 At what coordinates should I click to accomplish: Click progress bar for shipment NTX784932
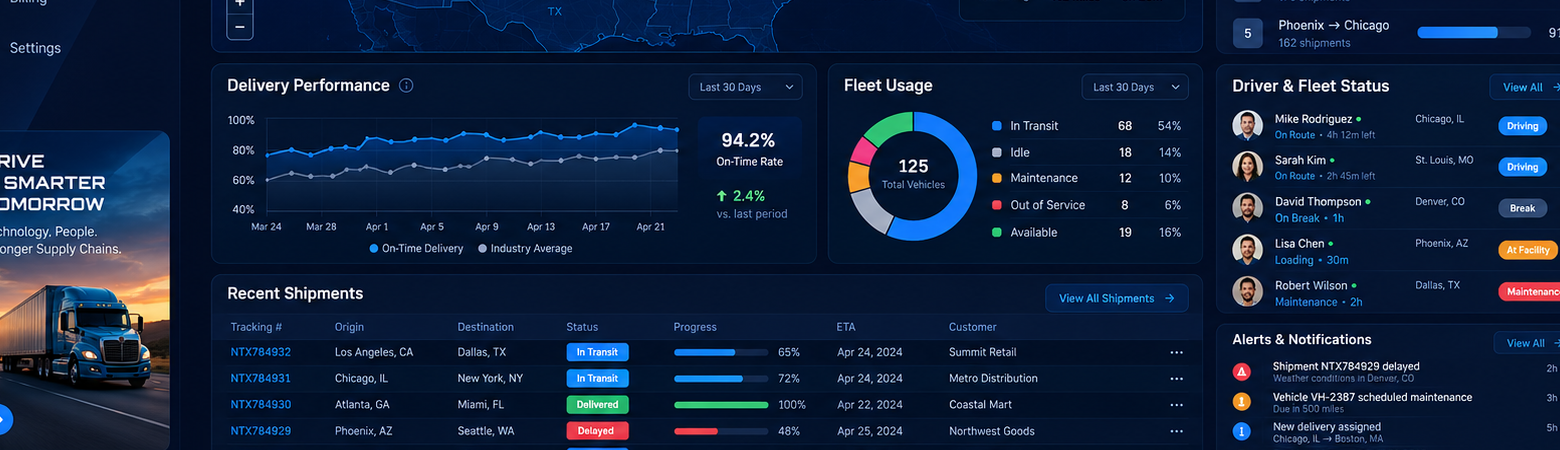click(721, 352)
